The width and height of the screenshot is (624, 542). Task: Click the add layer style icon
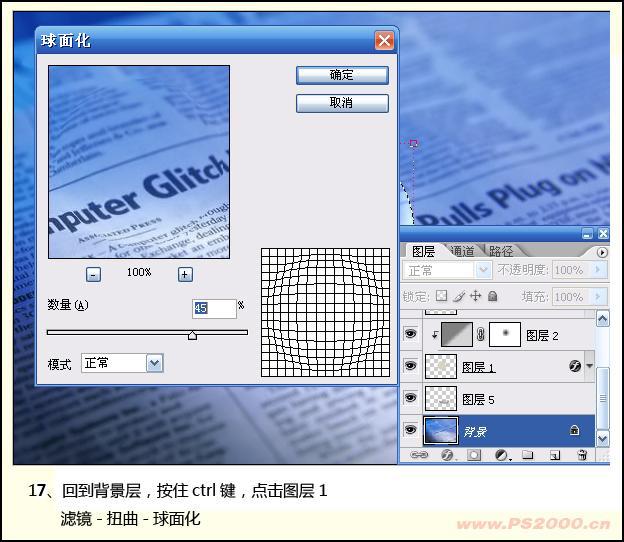click(x=447, y=454)
